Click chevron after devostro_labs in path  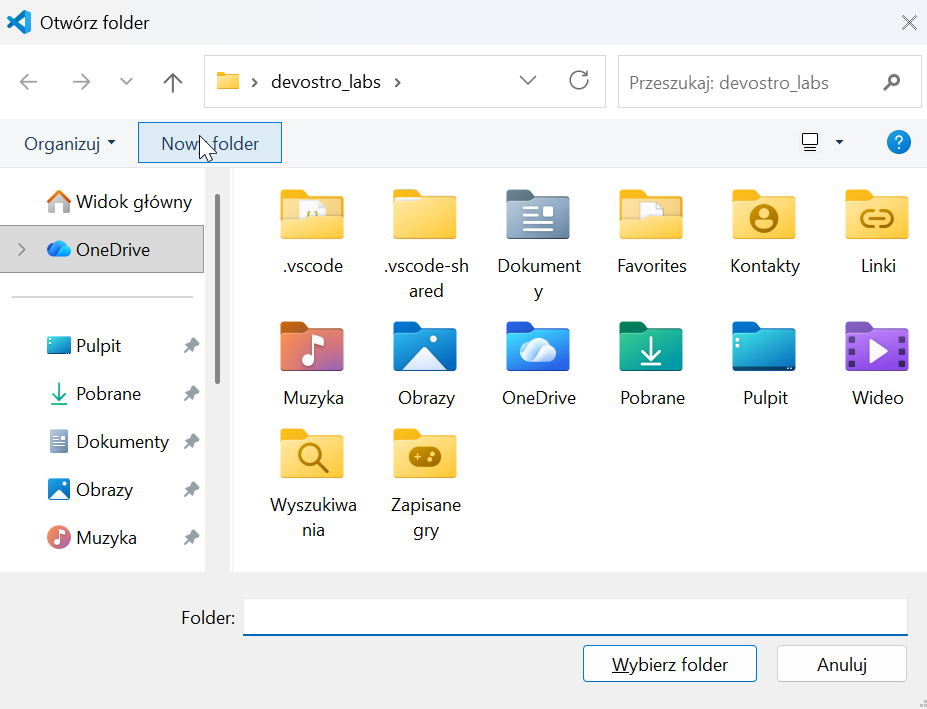click(398, 82)
